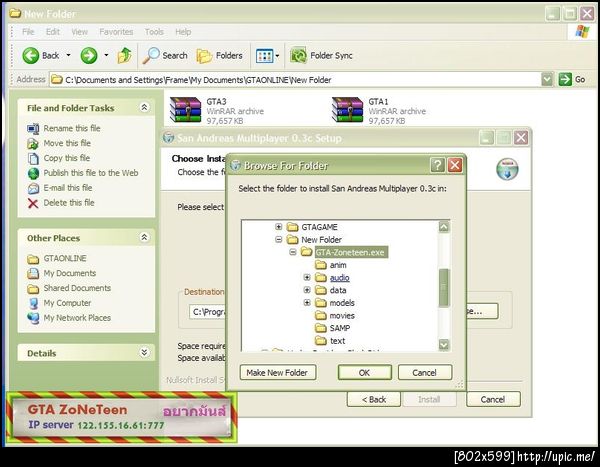Image resolution: width=600 pixels, height=467 pixels.
Task: Open the address bar dropdown
Action: (547, 80)
